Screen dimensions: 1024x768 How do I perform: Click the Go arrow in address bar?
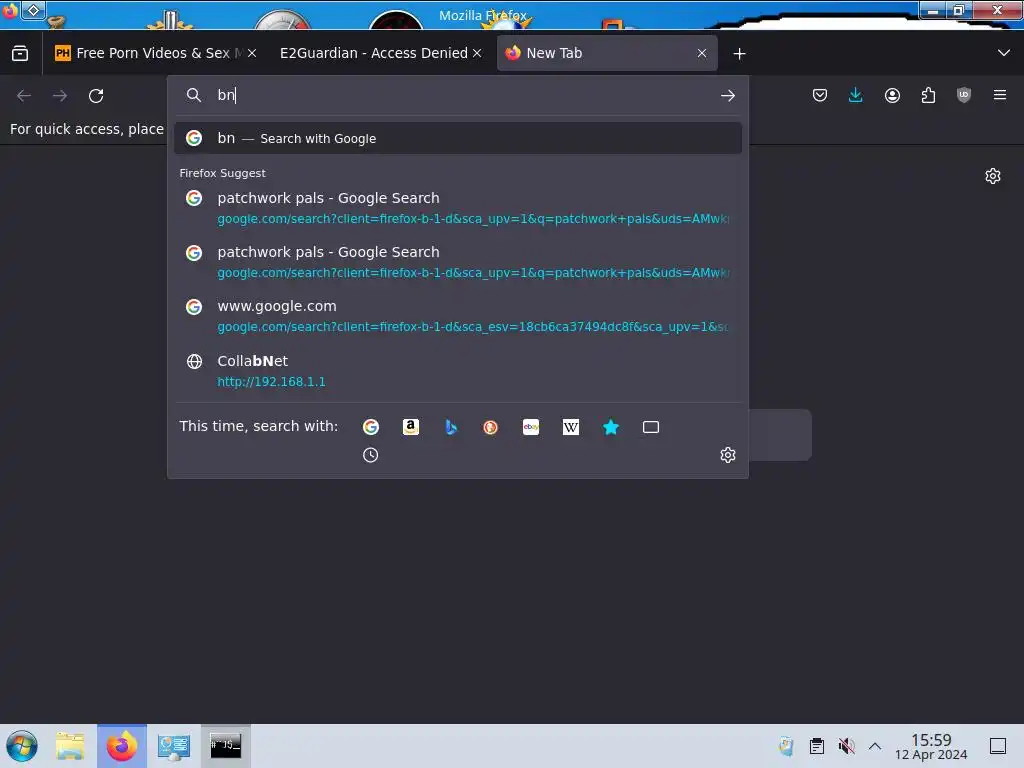(x=728, y=95)
